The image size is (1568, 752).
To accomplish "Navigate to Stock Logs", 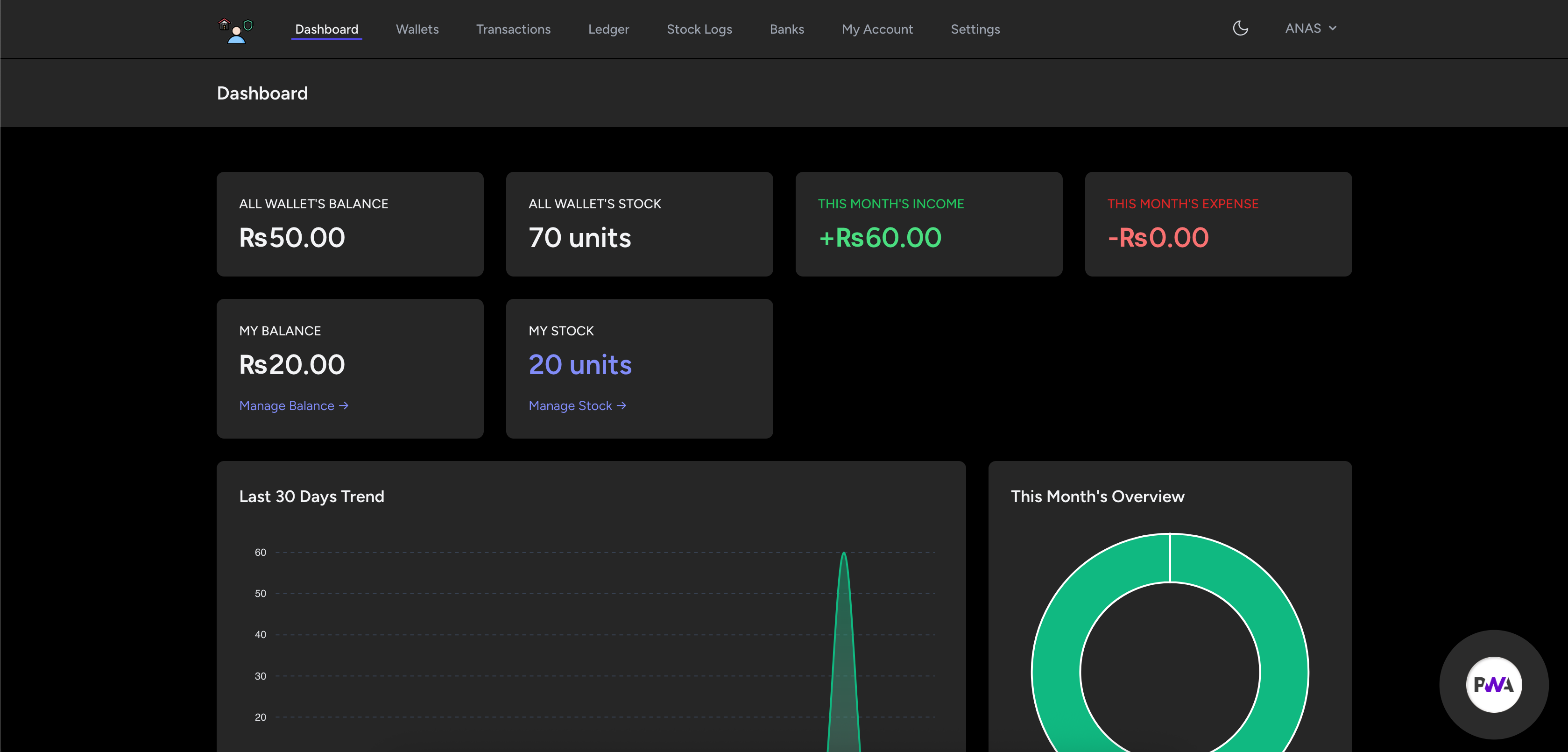I will pos(699,28).
